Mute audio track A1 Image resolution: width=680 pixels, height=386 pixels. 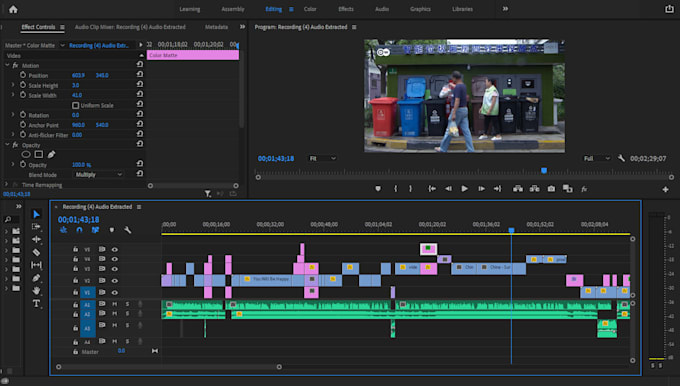pos(114,304)
